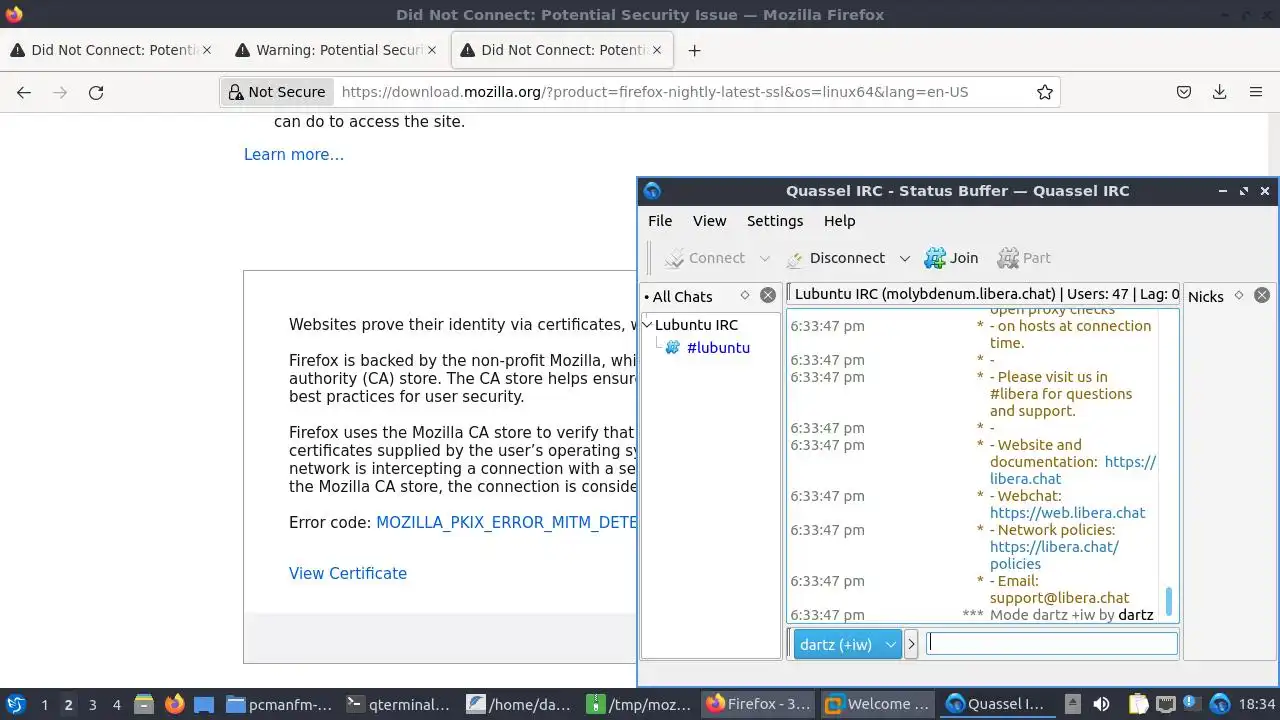
Task: Open the Connect dropdown arrow
Action: (x=765, y=258)
